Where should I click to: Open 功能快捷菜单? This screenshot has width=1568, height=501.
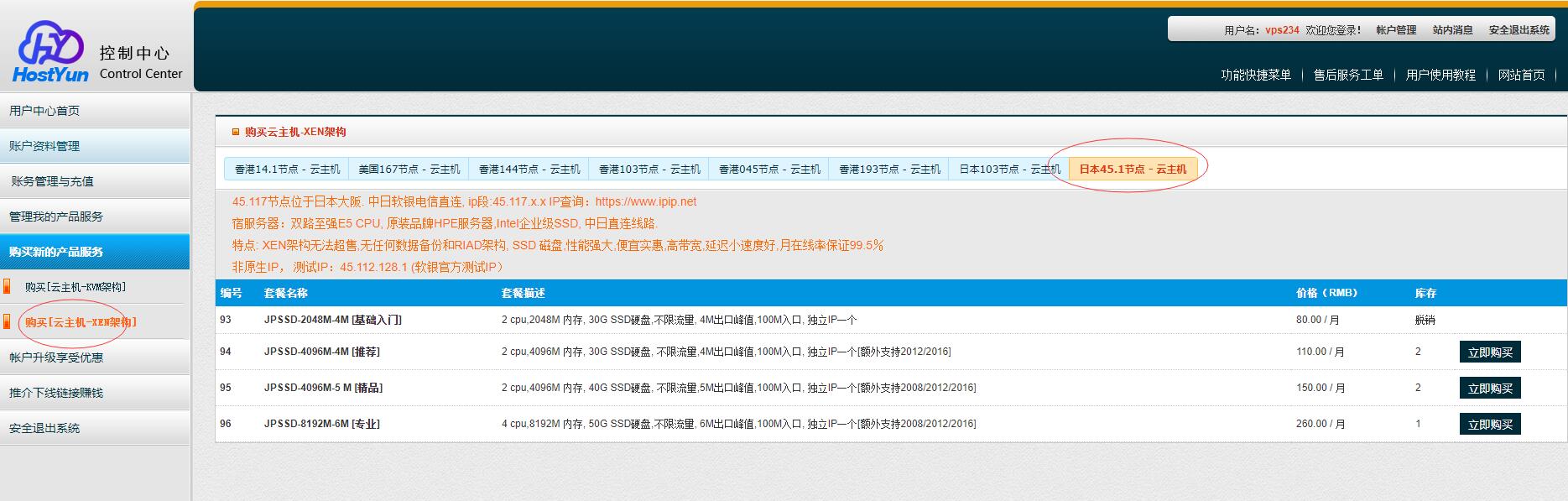pos(1256,75)
